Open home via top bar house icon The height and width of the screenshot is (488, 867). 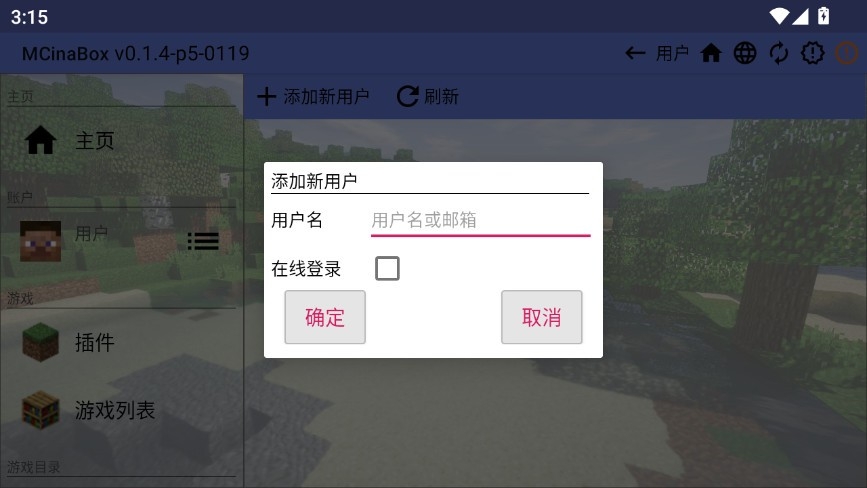[x=711, y=54]
